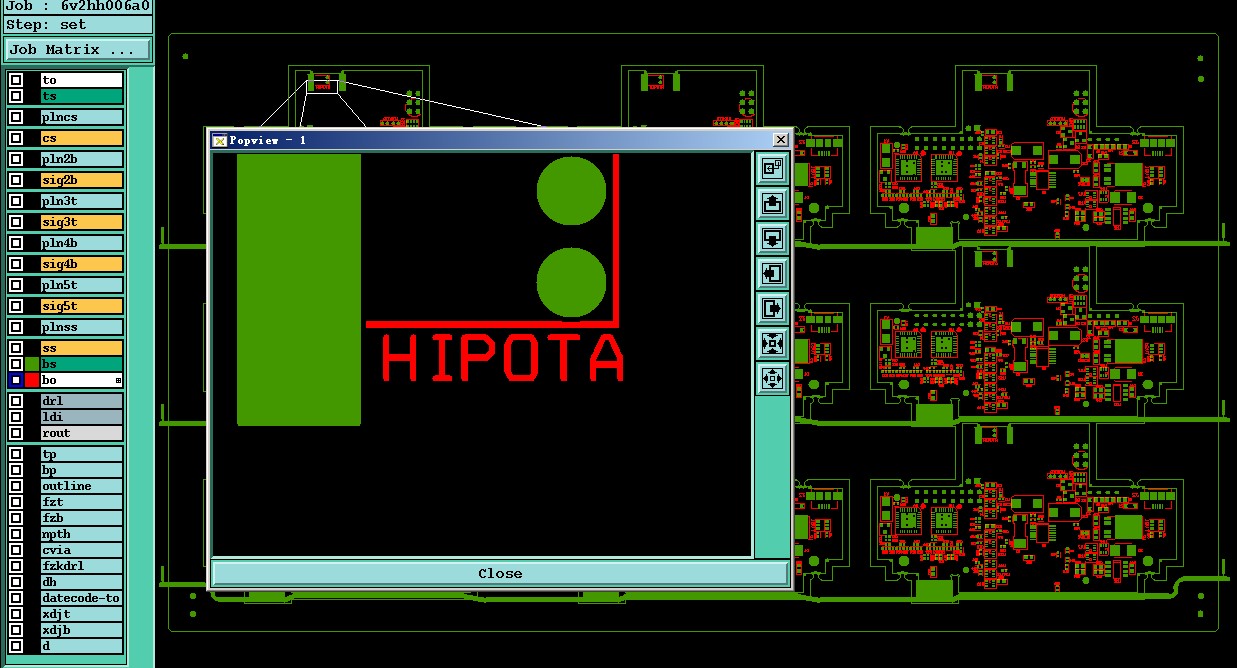Screen dimensions: 1237x668
Task: Select the cvia layer name
Action: coord(82,550)
